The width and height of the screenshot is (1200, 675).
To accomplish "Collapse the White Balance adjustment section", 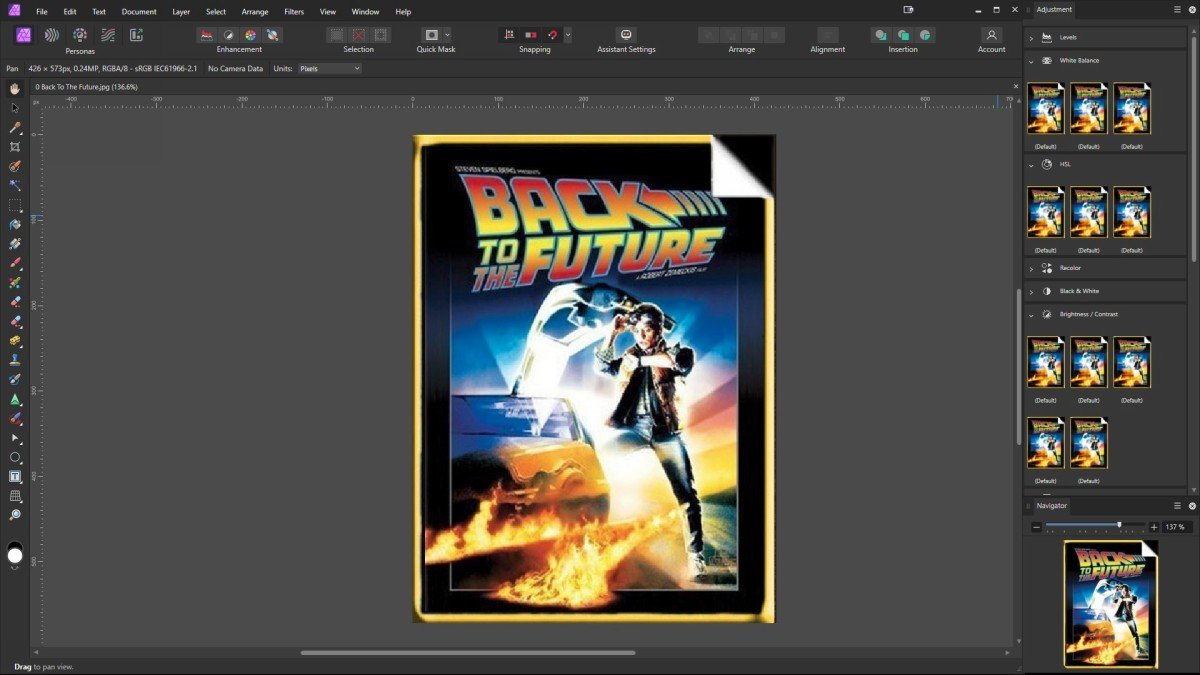I will tap(1031, 61).
